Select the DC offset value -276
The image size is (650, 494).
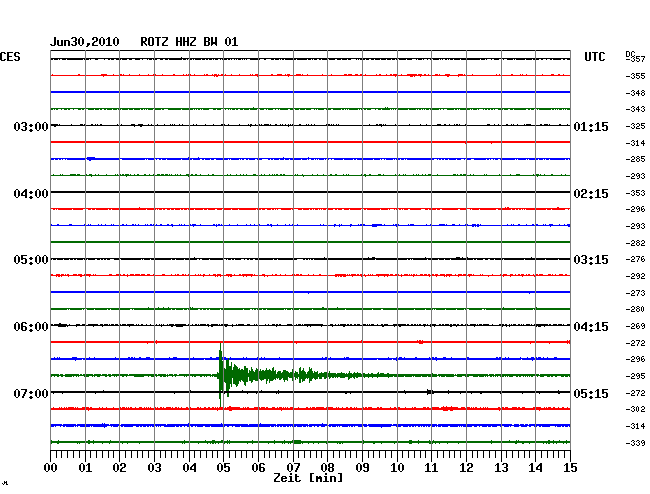pyautogui.click(x=635, y=259)
